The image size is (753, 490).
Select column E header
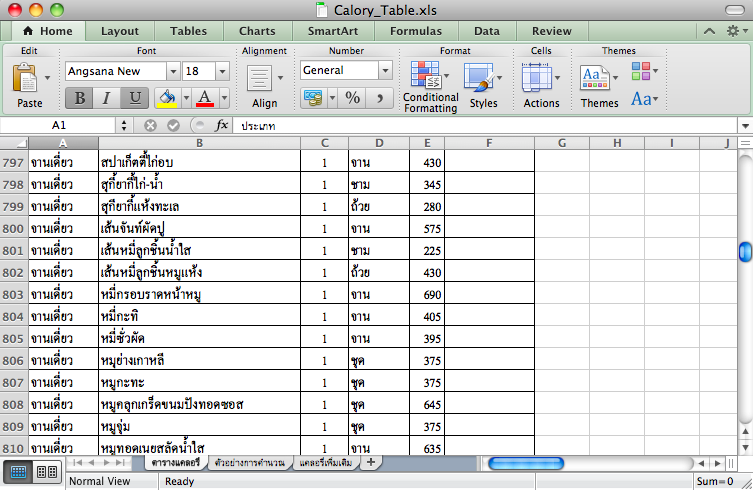coord(427,143)
